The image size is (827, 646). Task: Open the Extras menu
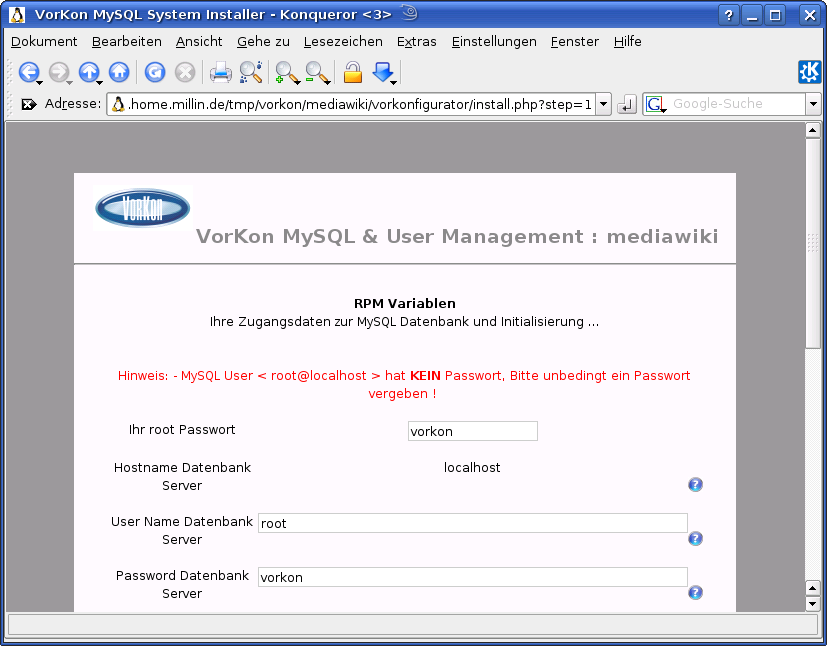tap(417, 42)
